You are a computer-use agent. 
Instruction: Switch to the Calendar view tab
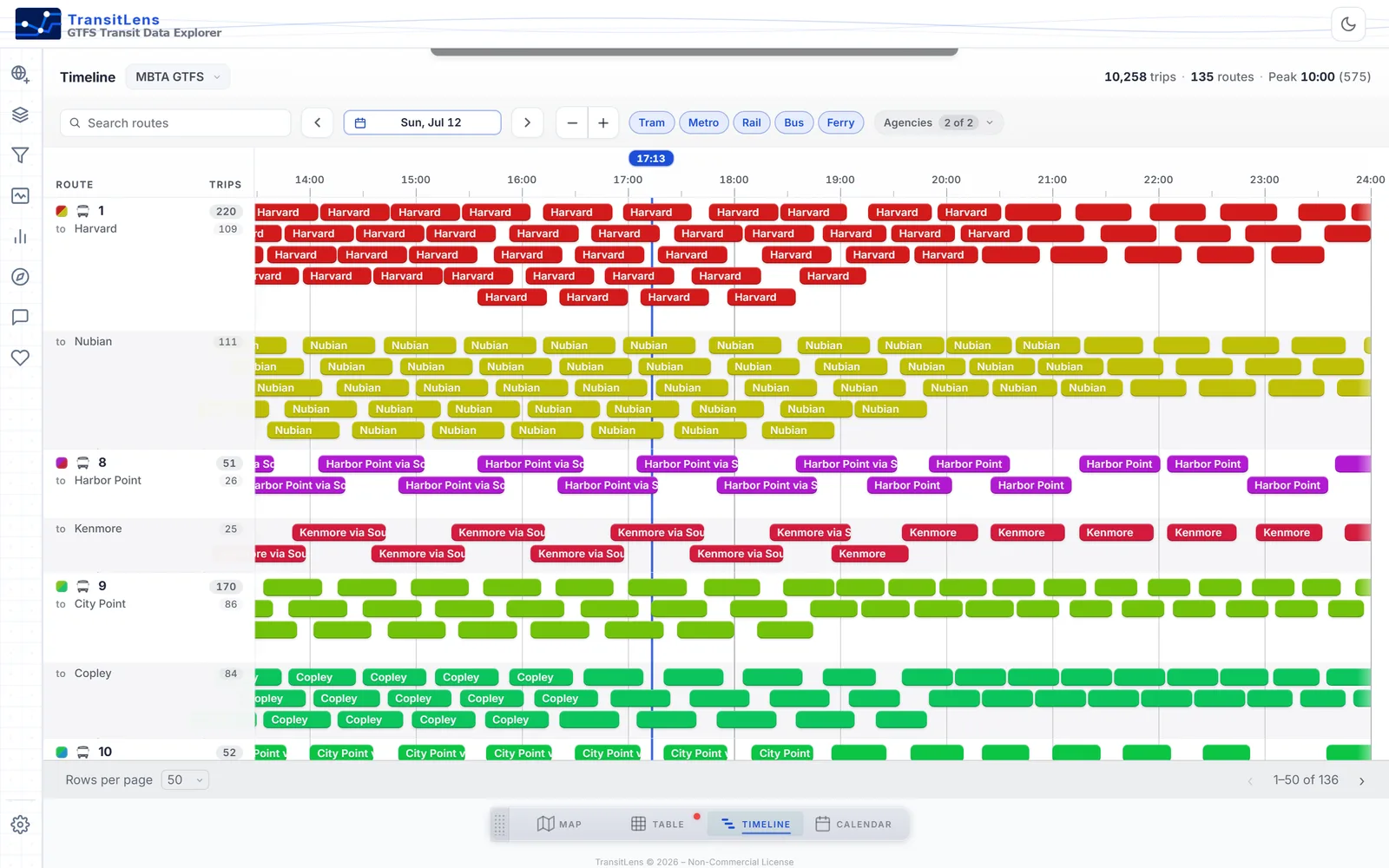pyautogui.click(x=853, y=825)
